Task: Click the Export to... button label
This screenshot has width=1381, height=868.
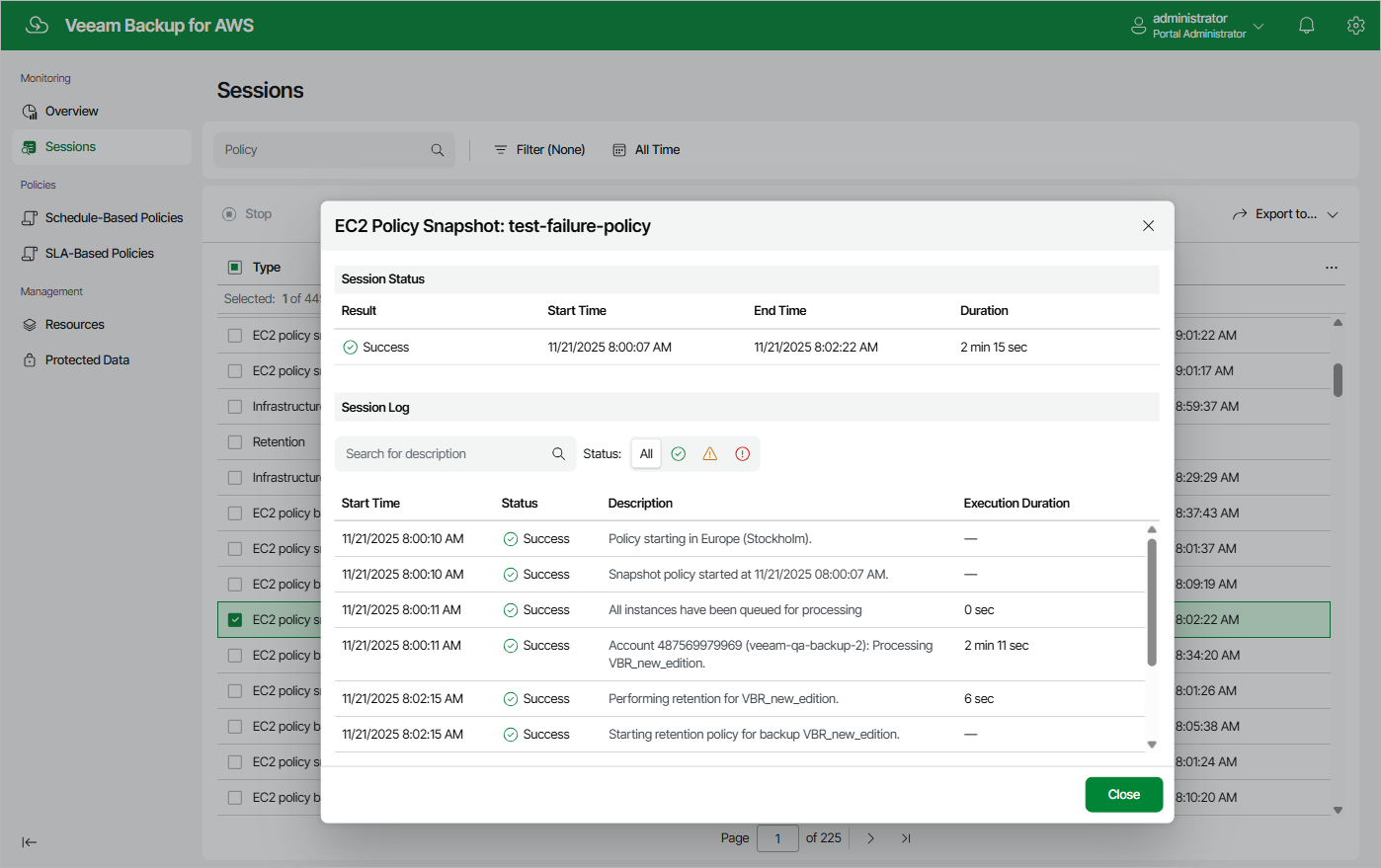Action: click(x=1286, y=214)
